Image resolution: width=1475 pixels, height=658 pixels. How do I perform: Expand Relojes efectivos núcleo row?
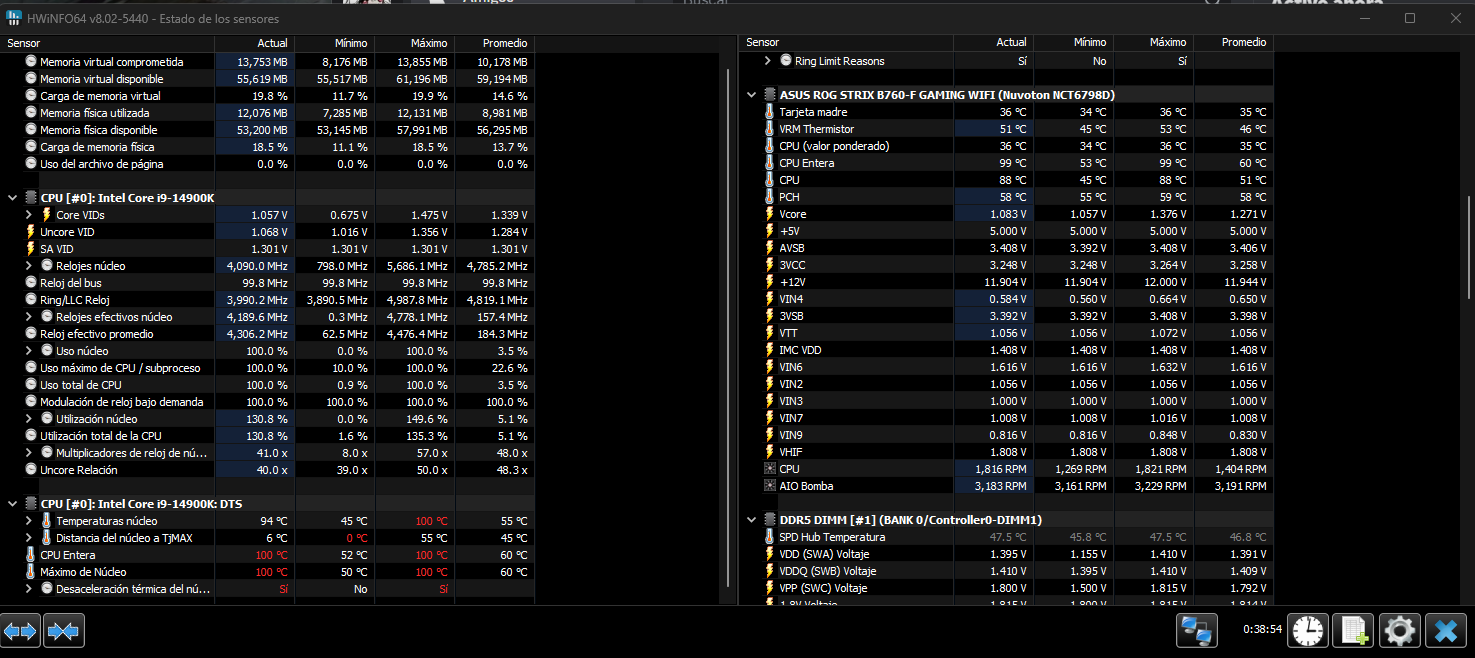click(29, 317)
